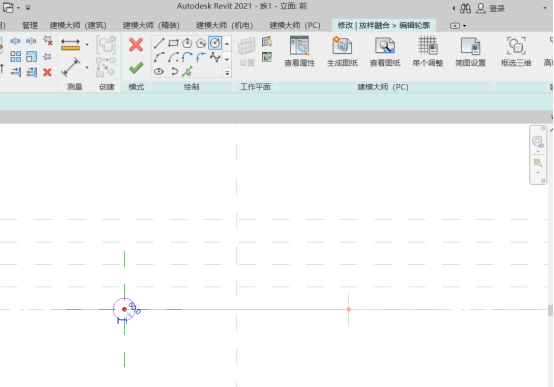554x387 pixels.
Task: Click 查看图纸 button
Action: [385, 52]
